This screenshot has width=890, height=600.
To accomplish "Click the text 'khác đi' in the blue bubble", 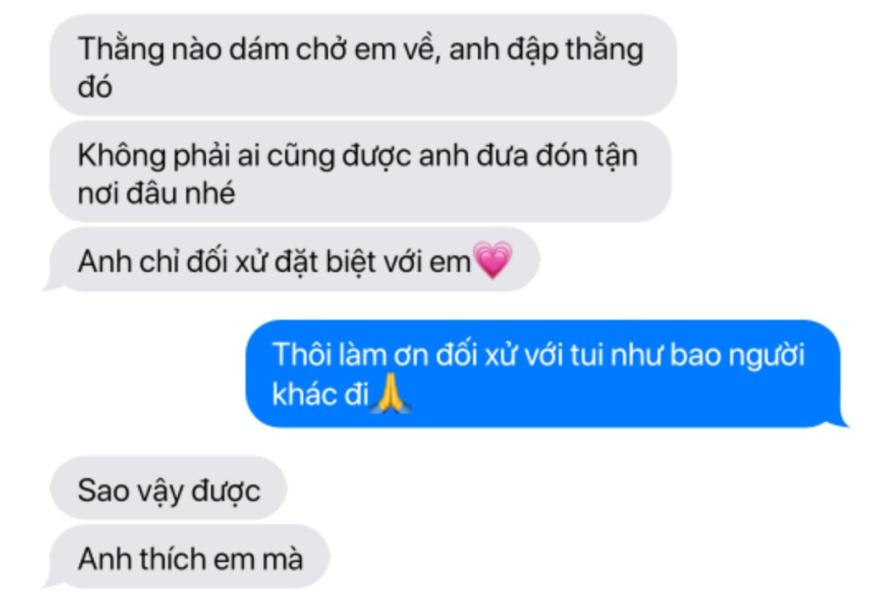I will coord(321,393).
